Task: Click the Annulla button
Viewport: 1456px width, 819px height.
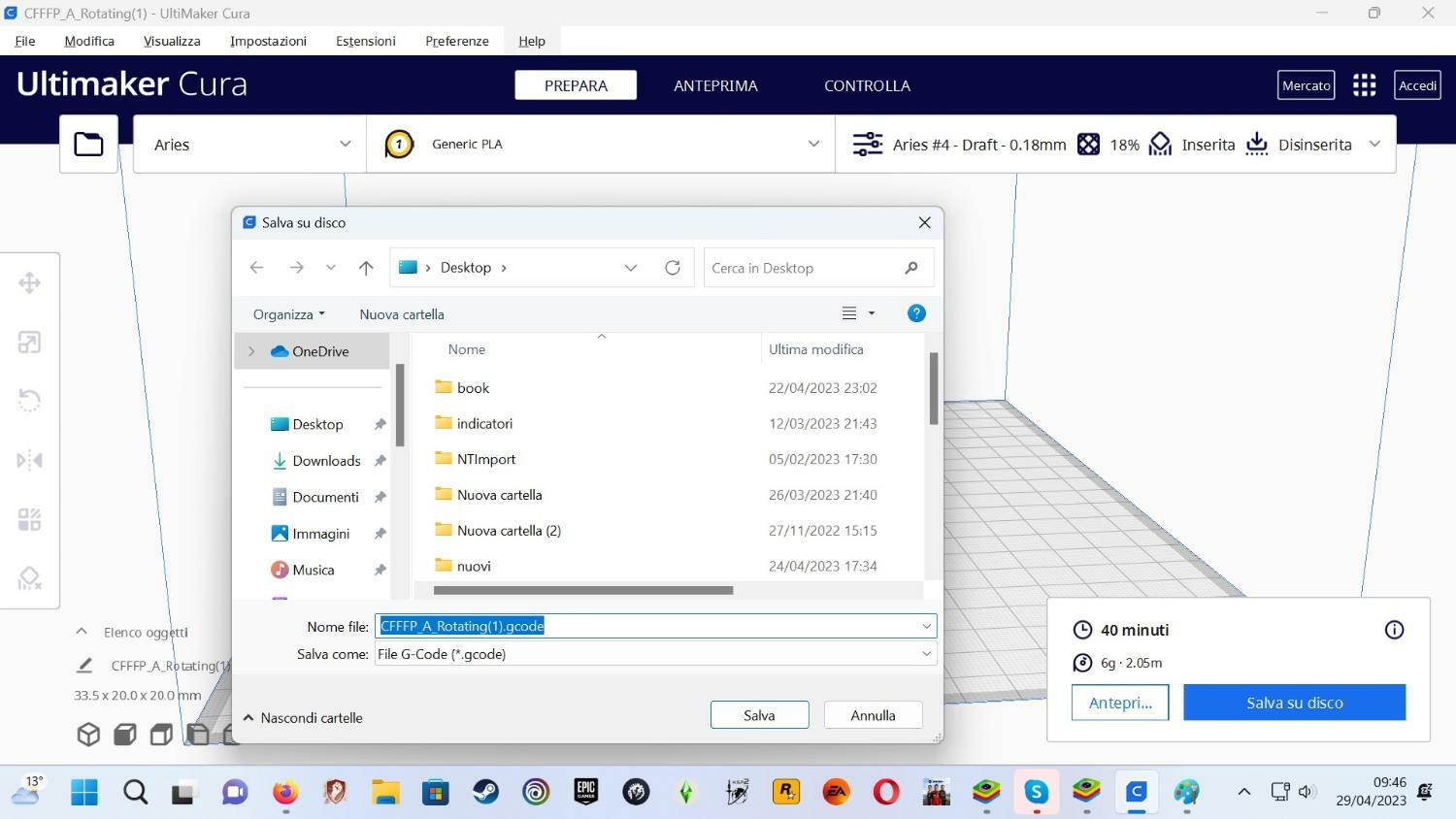Action: click(873, 715)
